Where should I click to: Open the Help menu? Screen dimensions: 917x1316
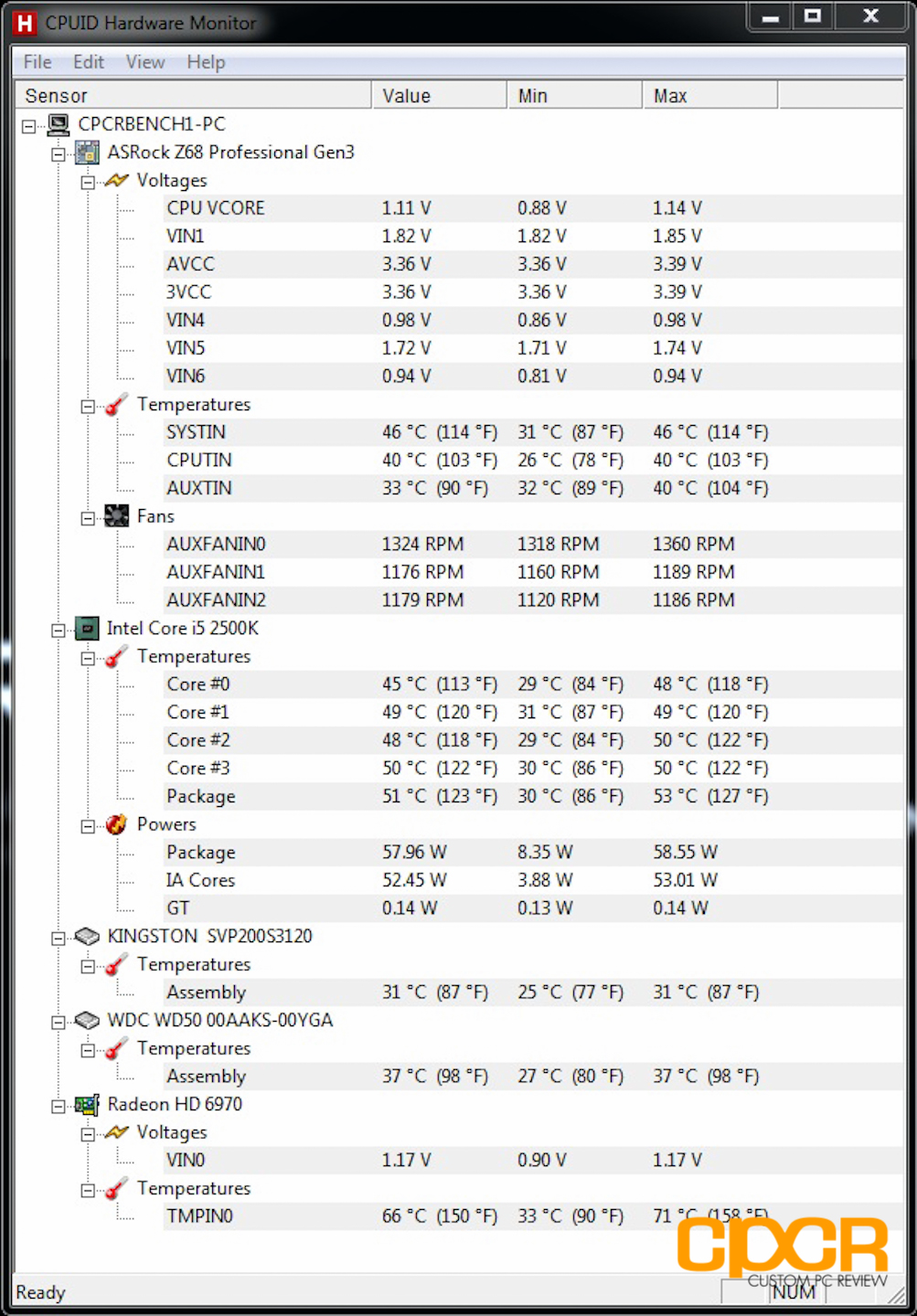point(206,62)
